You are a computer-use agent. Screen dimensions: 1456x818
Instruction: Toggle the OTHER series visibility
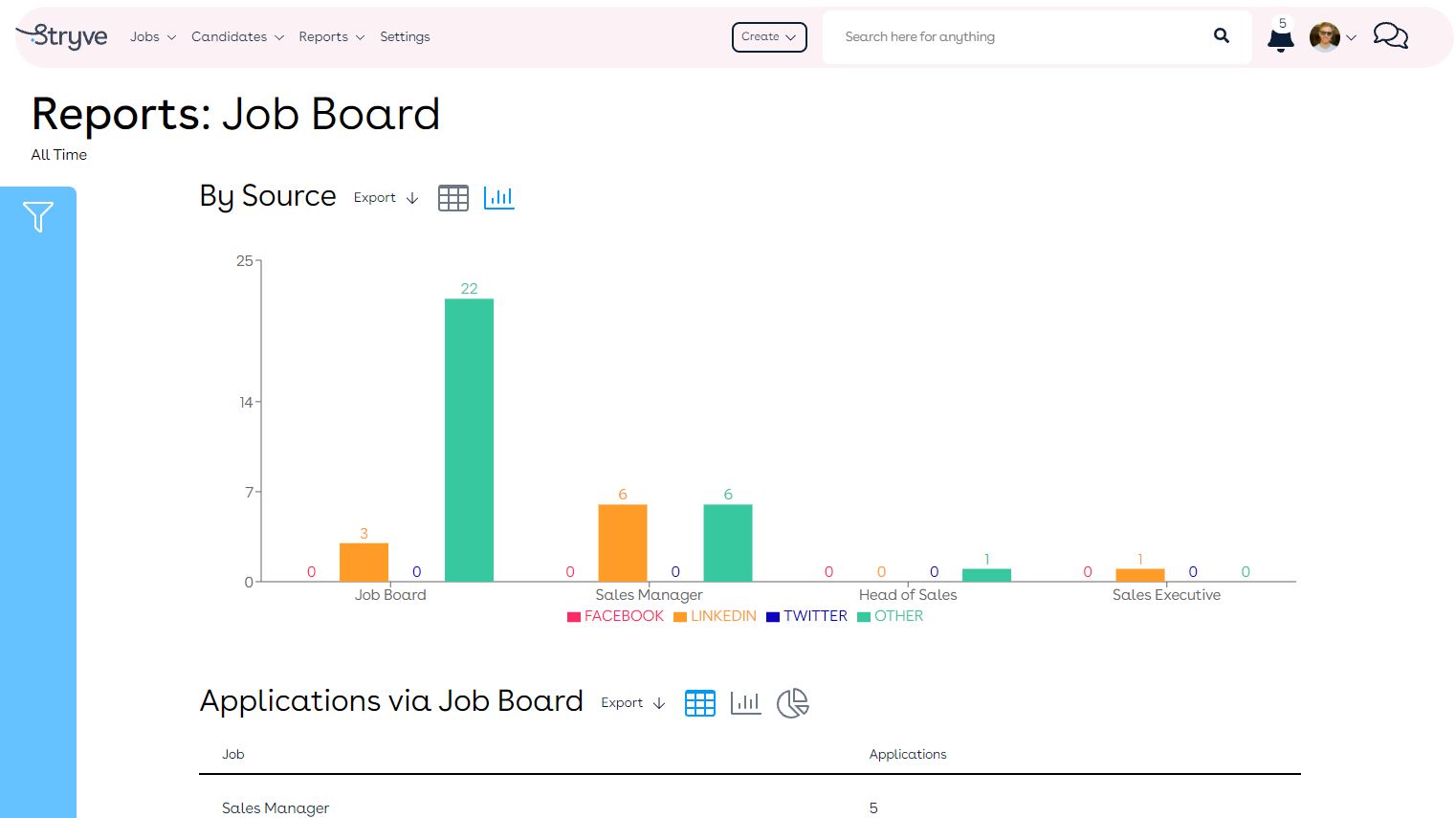point(890,616)
